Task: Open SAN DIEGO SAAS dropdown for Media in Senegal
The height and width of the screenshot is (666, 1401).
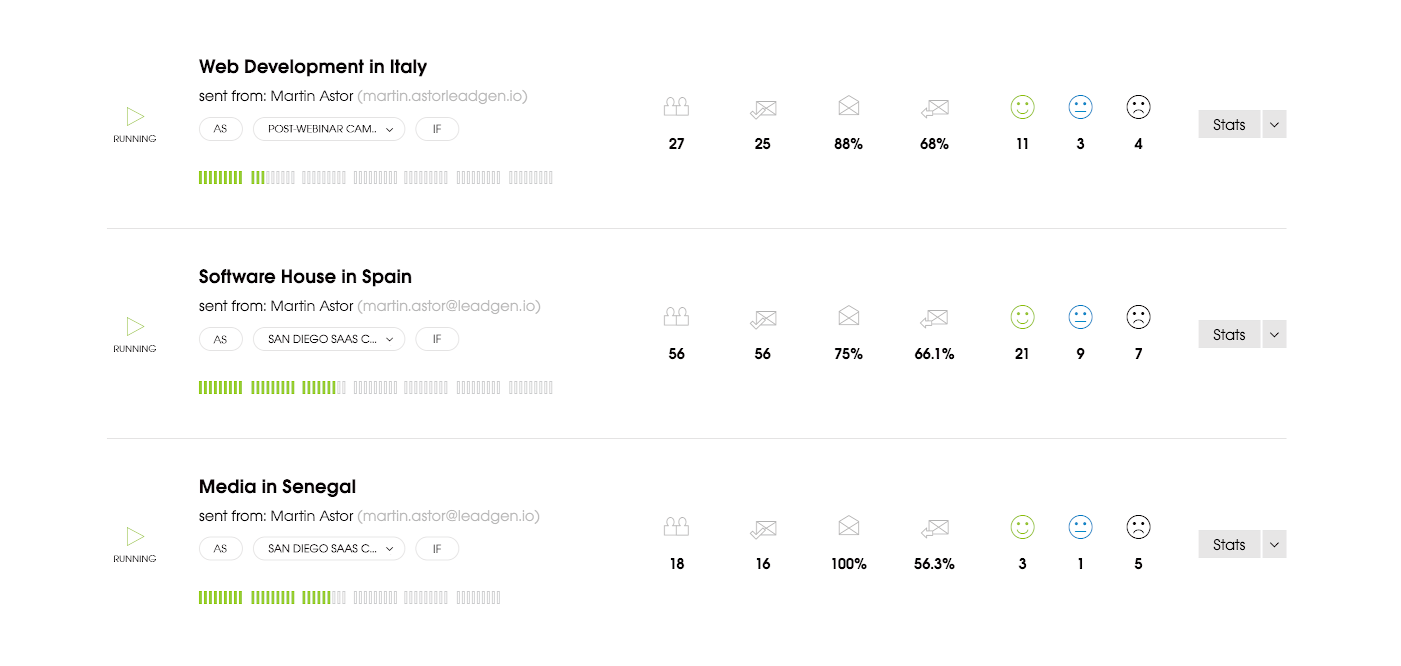Action: pyautogui.click(x=329, y=549)
